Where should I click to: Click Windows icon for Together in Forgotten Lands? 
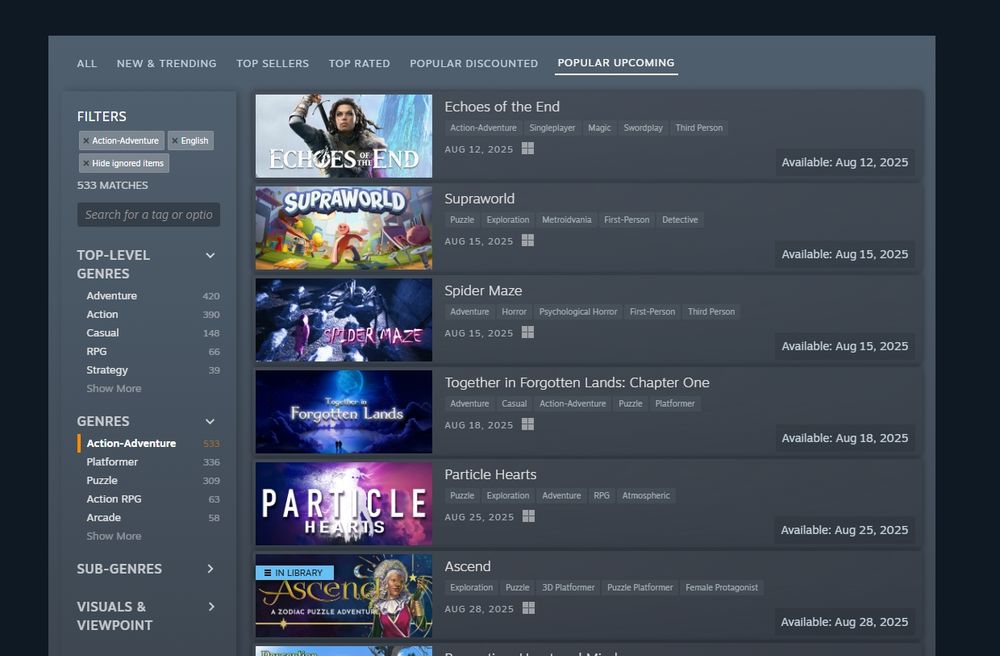tap(527, 424)
